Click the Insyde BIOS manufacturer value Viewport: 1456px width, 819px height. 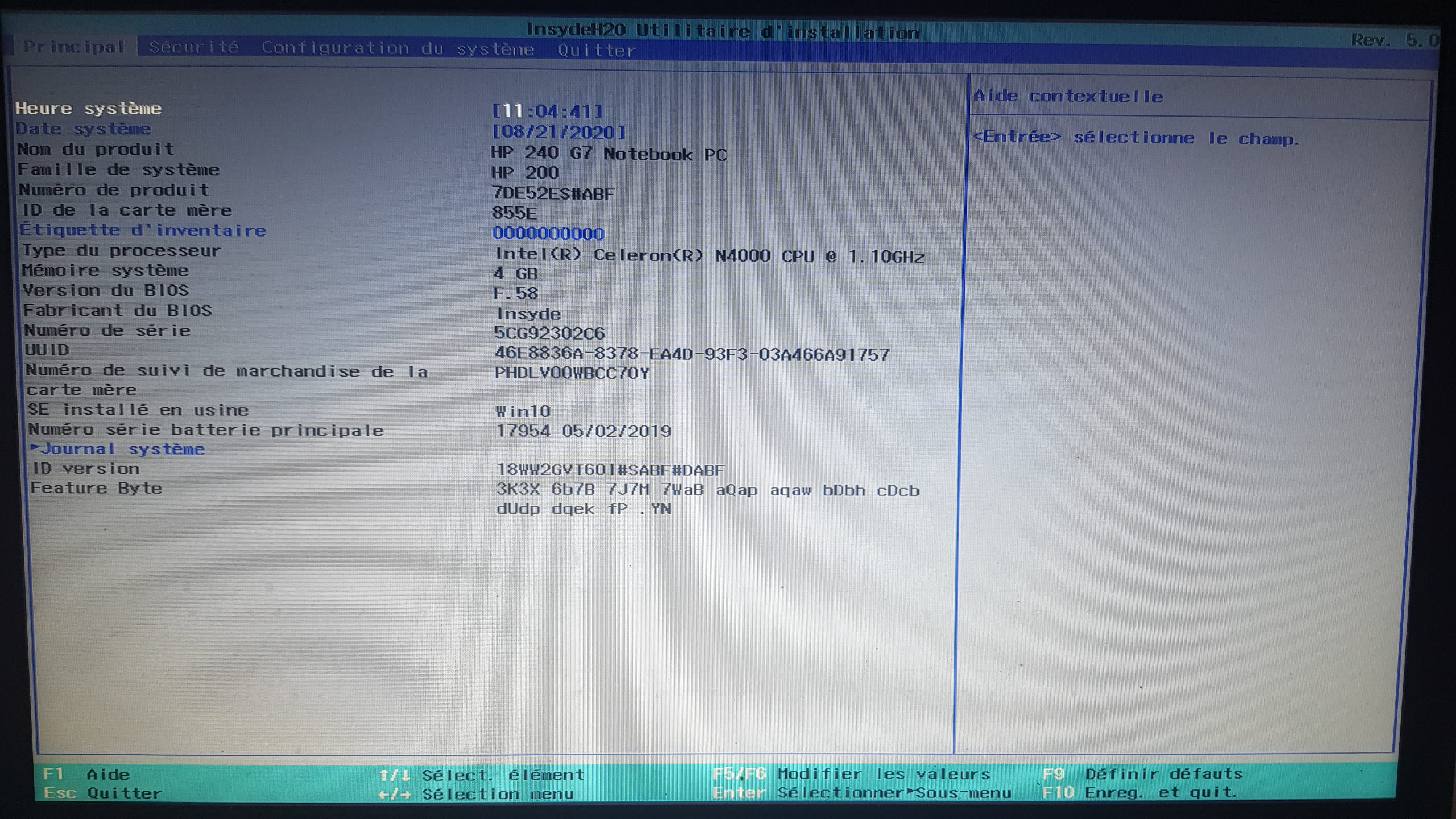(x=529, y=313)
